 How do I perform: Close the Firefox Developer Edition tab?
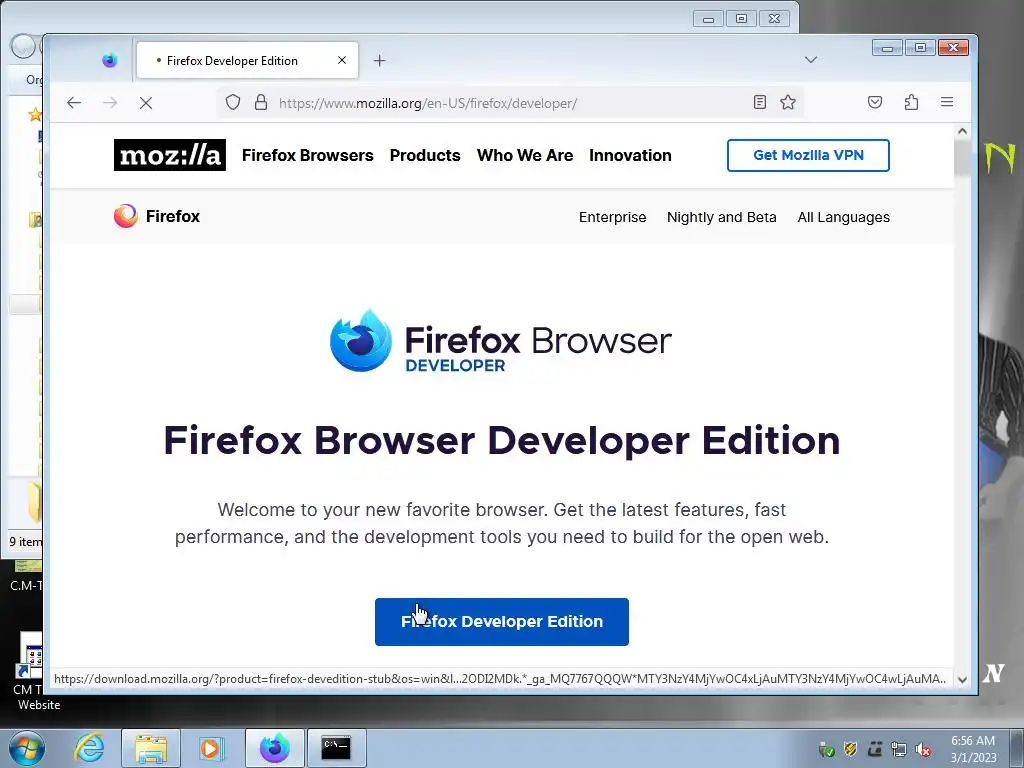tap(342, 60)
